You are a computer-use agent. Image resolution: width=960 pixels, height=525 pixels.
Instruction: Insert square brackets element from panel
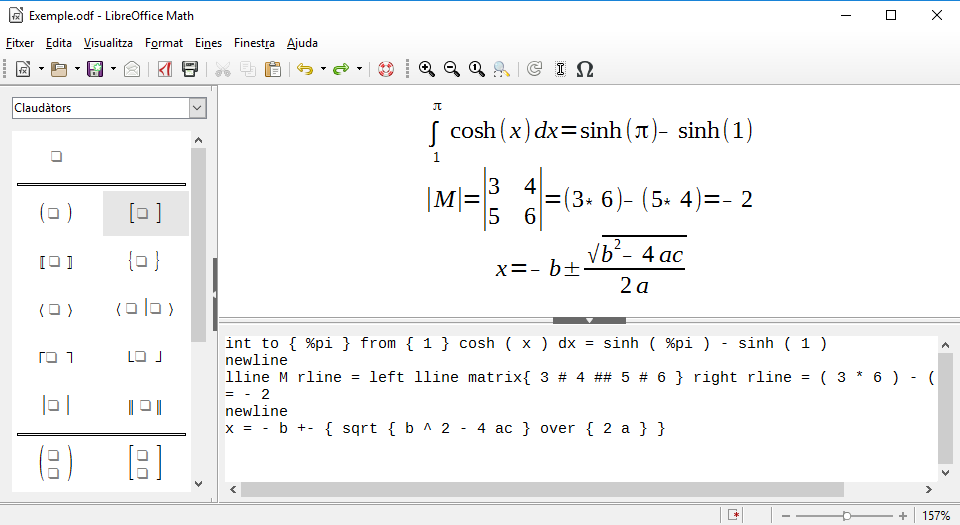[x=145, y=213]
